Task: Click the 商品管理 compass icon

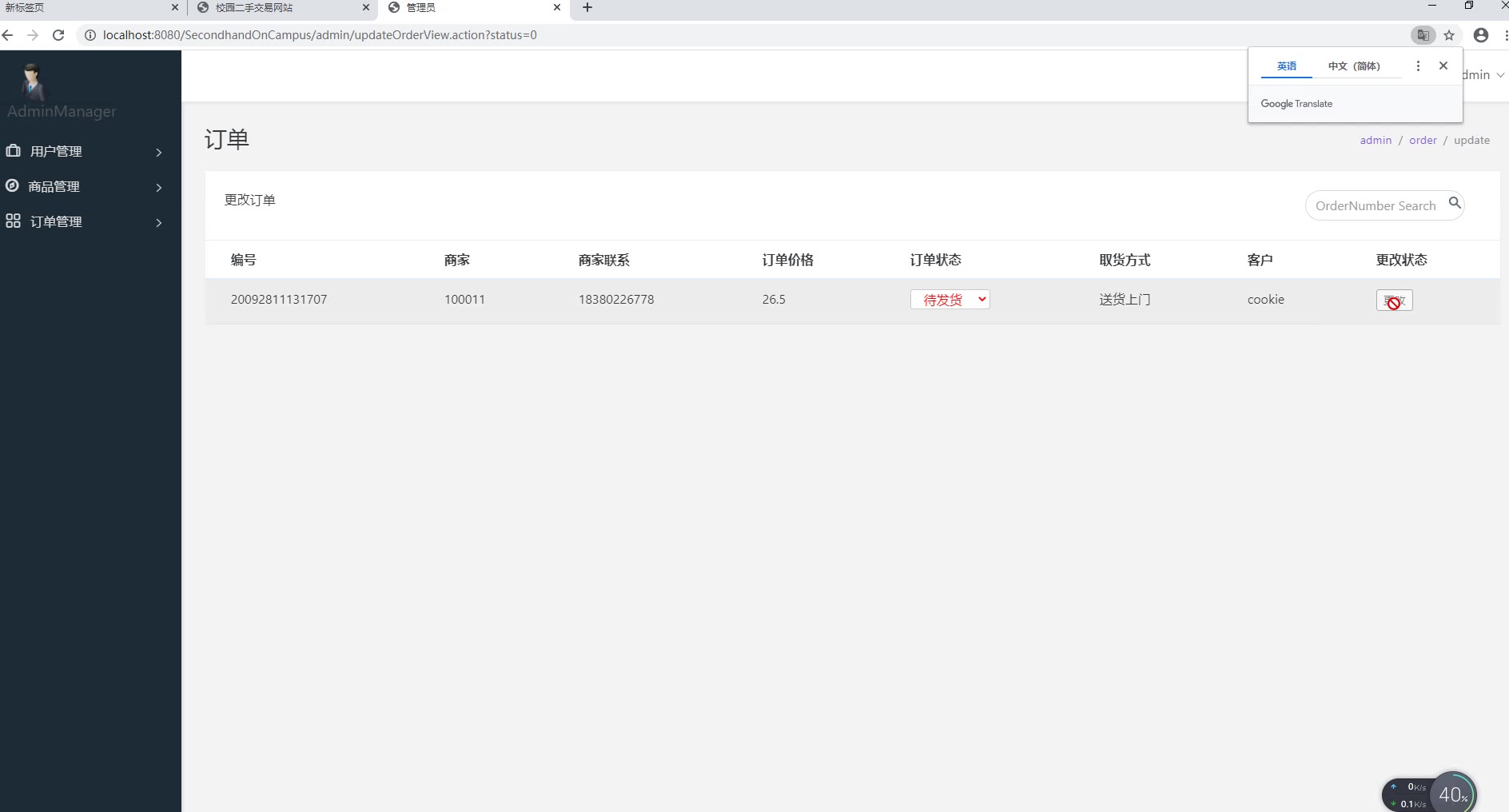Action: pyautogui.click(x=12, y=185)
